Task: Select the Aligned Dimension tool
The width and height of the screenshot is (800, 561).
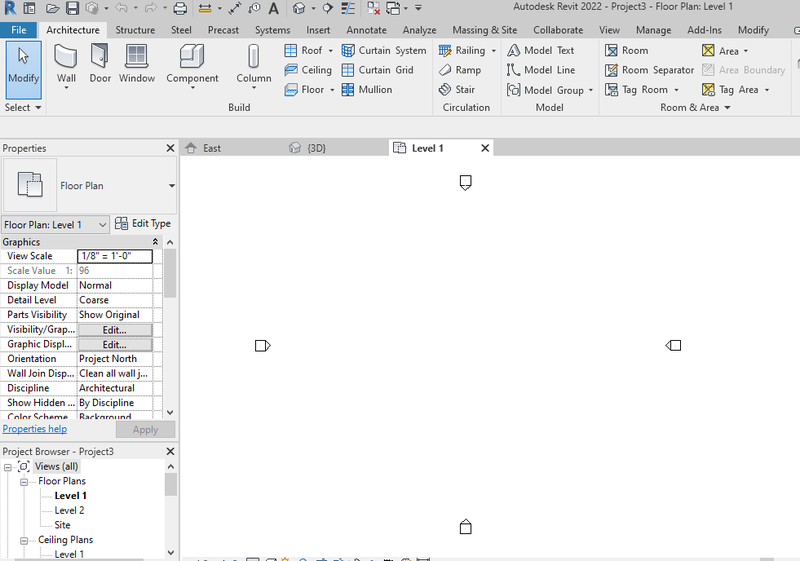Action: (235, 8)
